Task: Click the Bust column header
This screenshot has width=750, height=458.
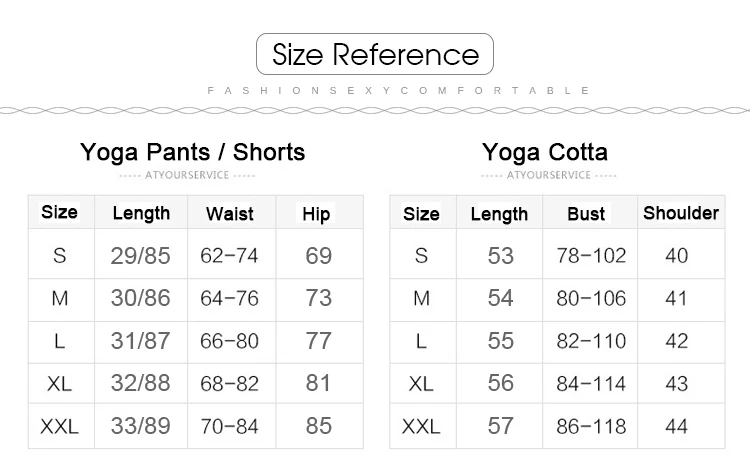Action: pos(586,214)
